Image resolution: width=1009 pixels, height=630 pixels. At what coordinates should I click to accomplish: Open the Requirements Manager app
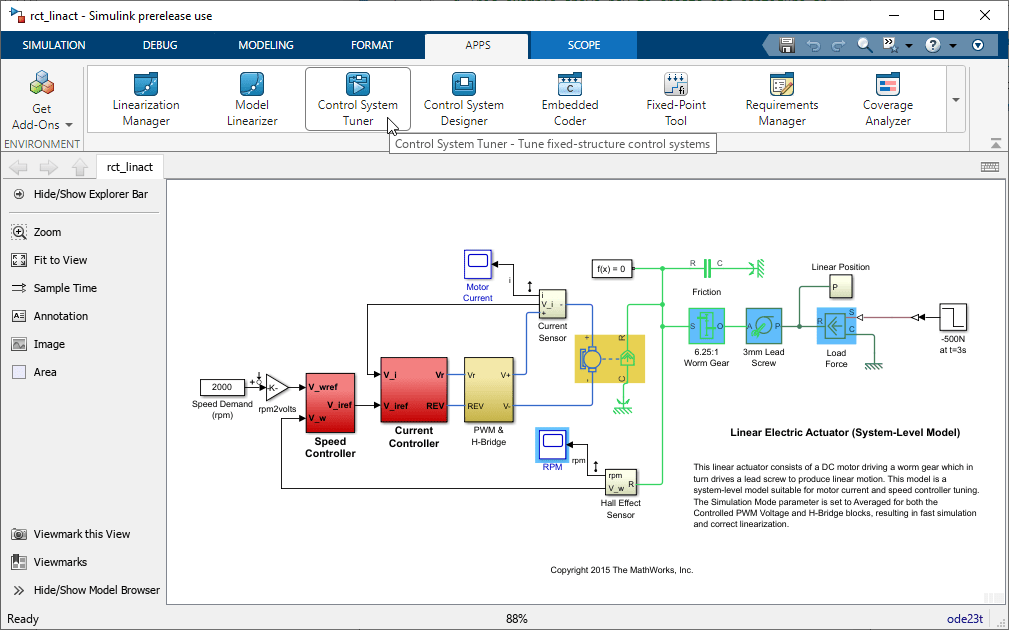[782, 99]
